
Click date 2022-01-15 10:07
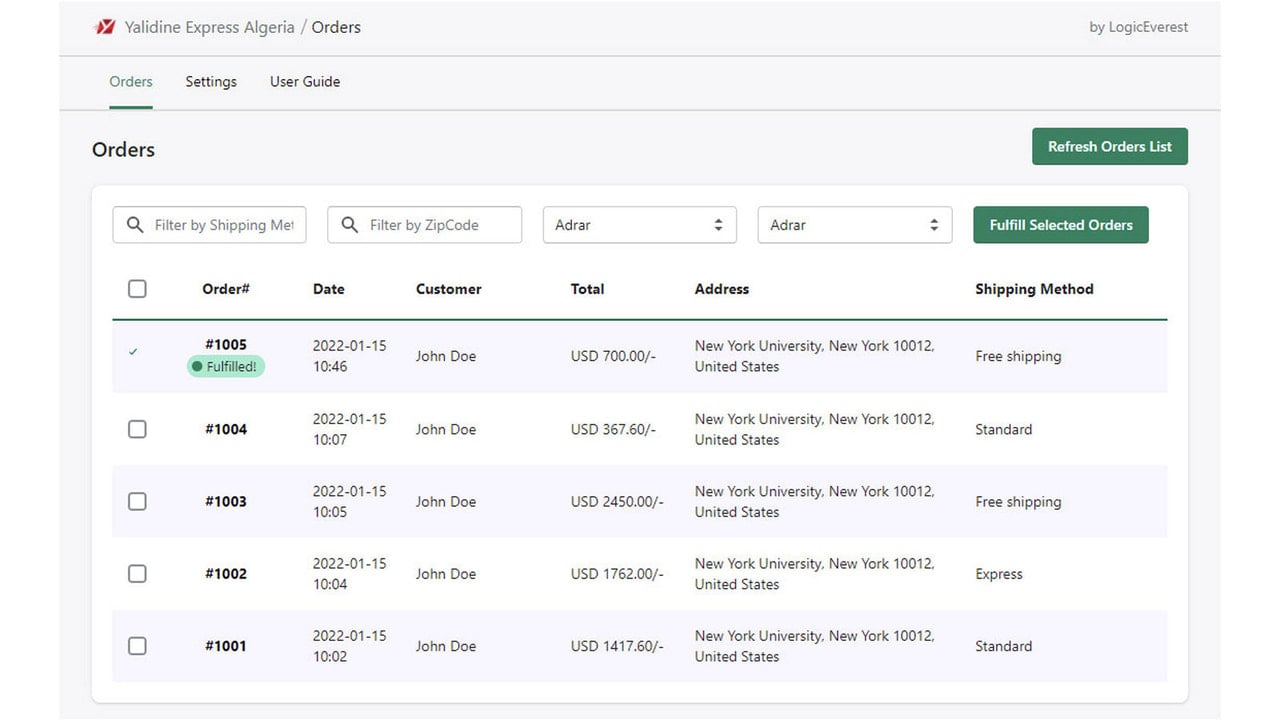coord(349,429)
